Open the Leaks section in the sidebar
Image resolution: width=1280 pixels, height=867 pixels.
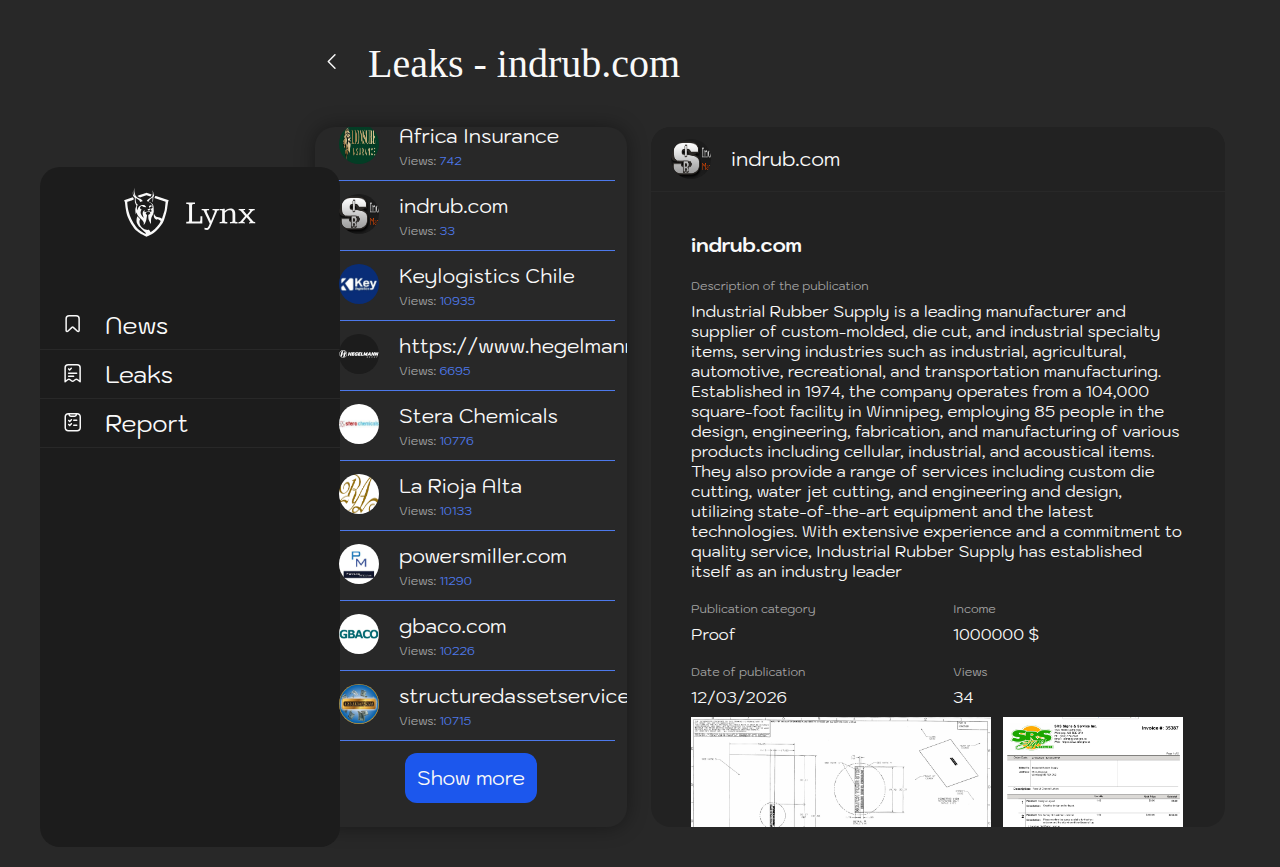pyautogui.click(x=139, y=375)
